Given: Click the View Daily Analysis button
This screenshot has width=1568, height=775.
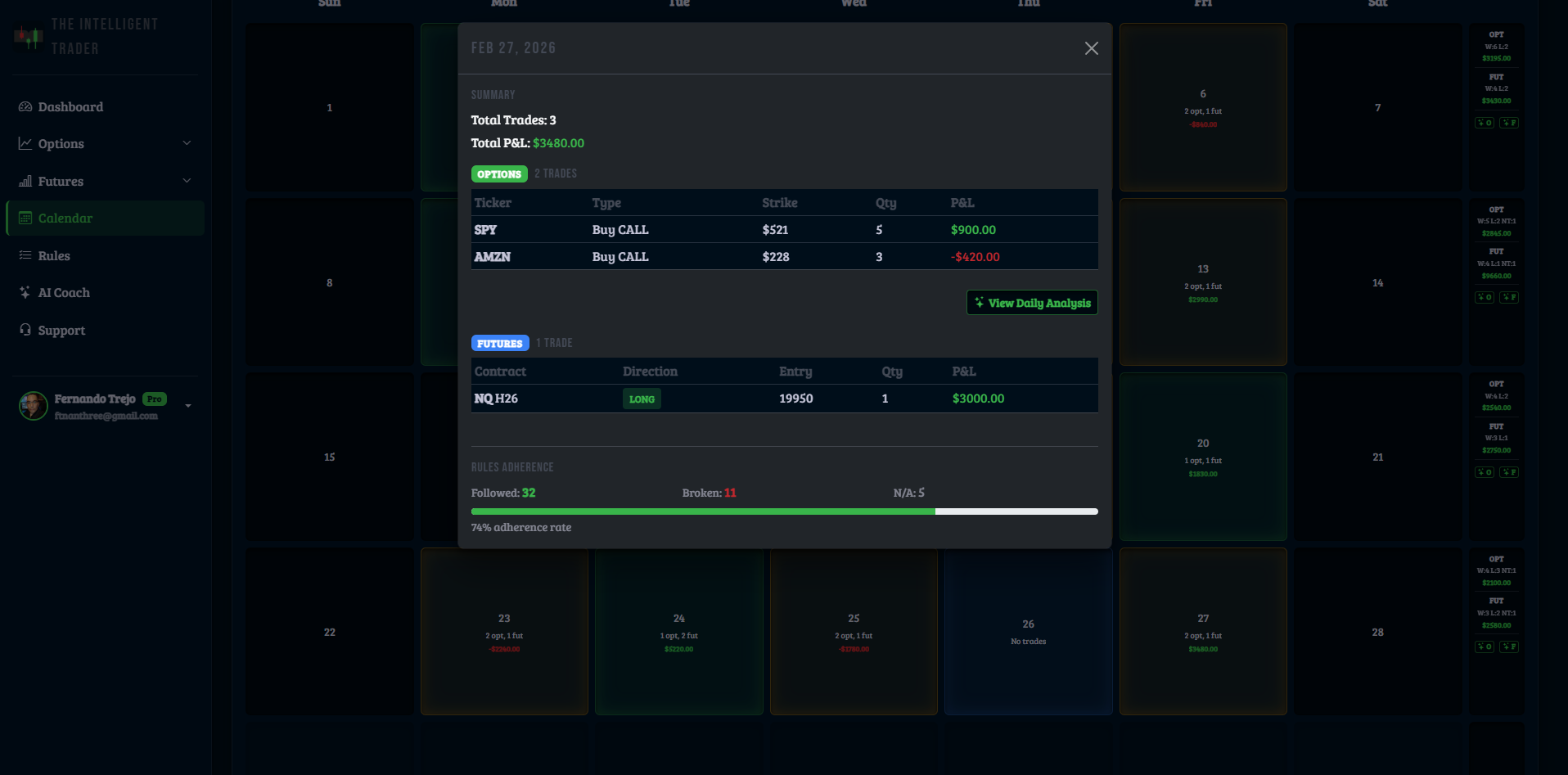Looking at the screenshot, I should [x=1031, y=303].
